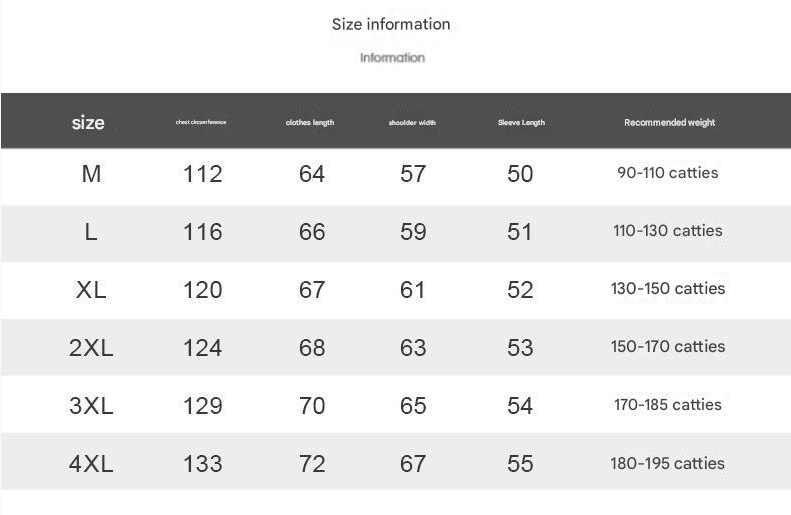Select the chest circumference column header

(201, 122)
